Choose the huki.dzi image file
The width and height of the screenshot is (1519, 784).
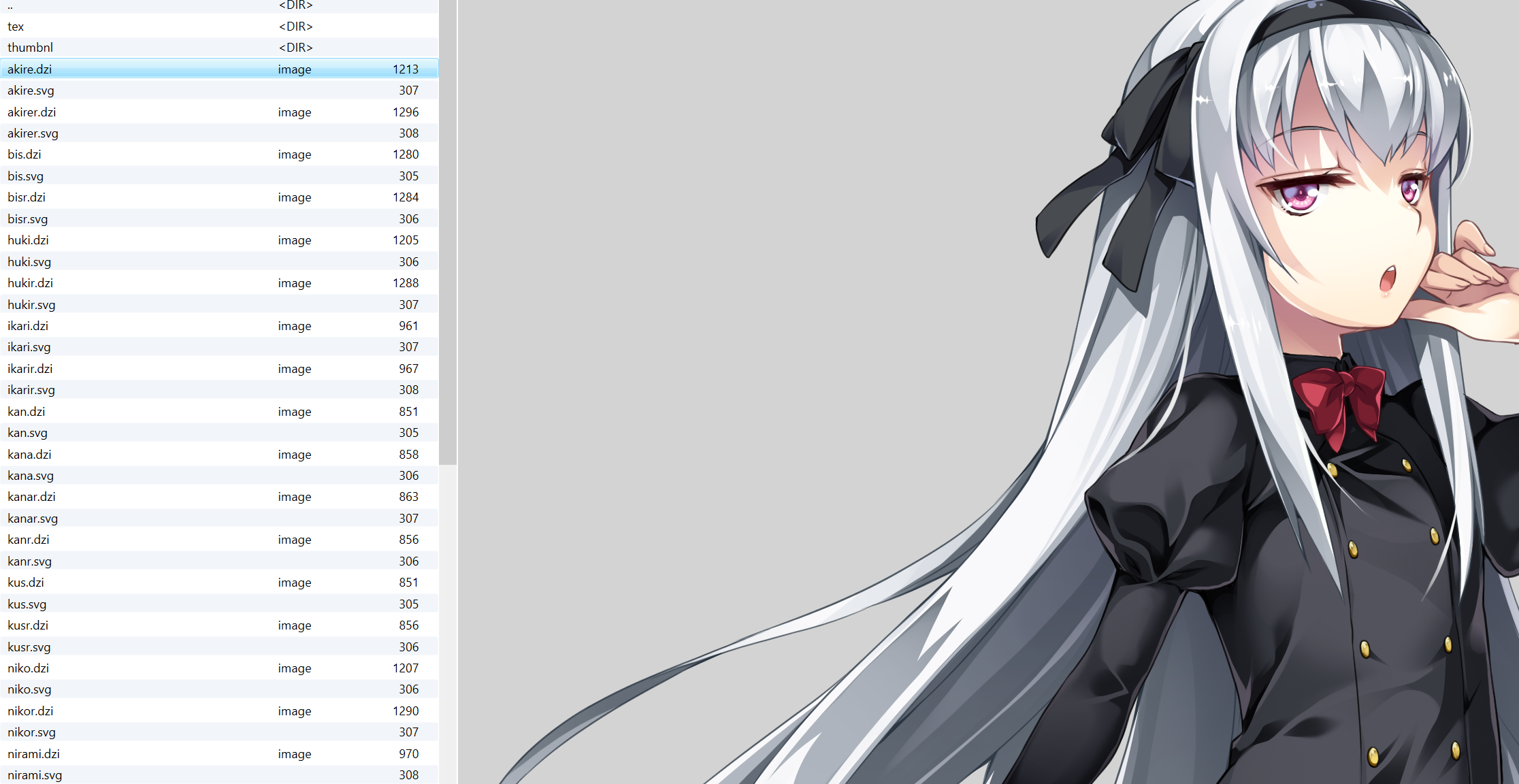coord(29,240)
